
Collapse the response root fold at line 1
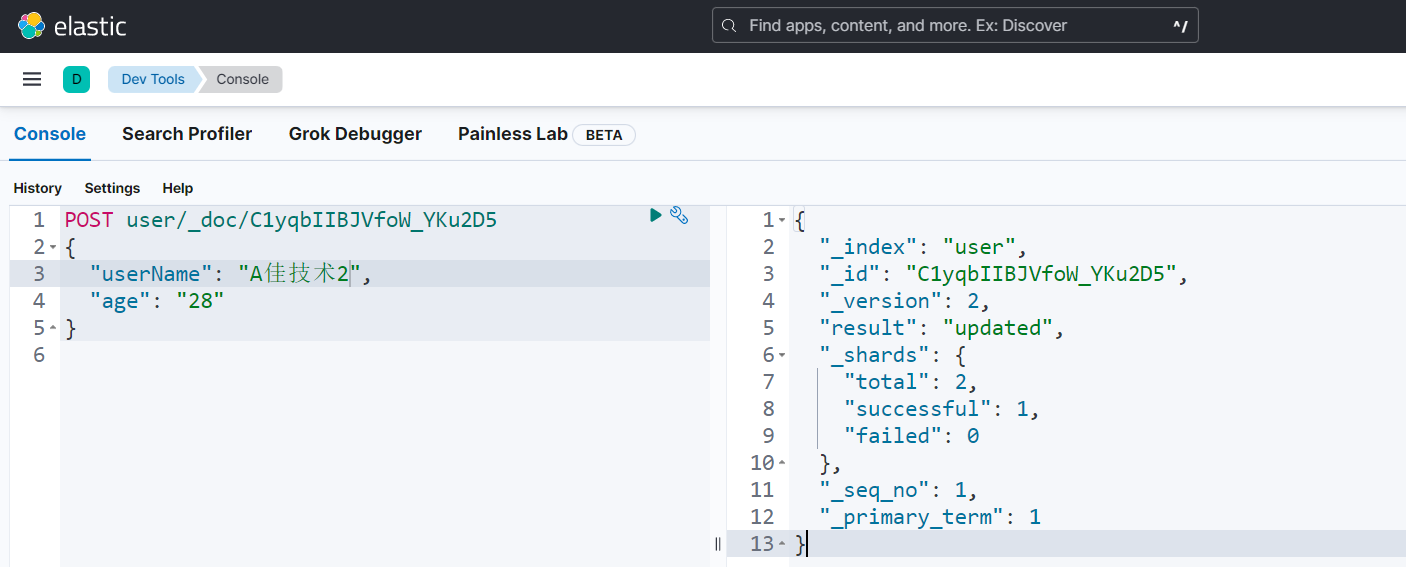tap(782, 220)
